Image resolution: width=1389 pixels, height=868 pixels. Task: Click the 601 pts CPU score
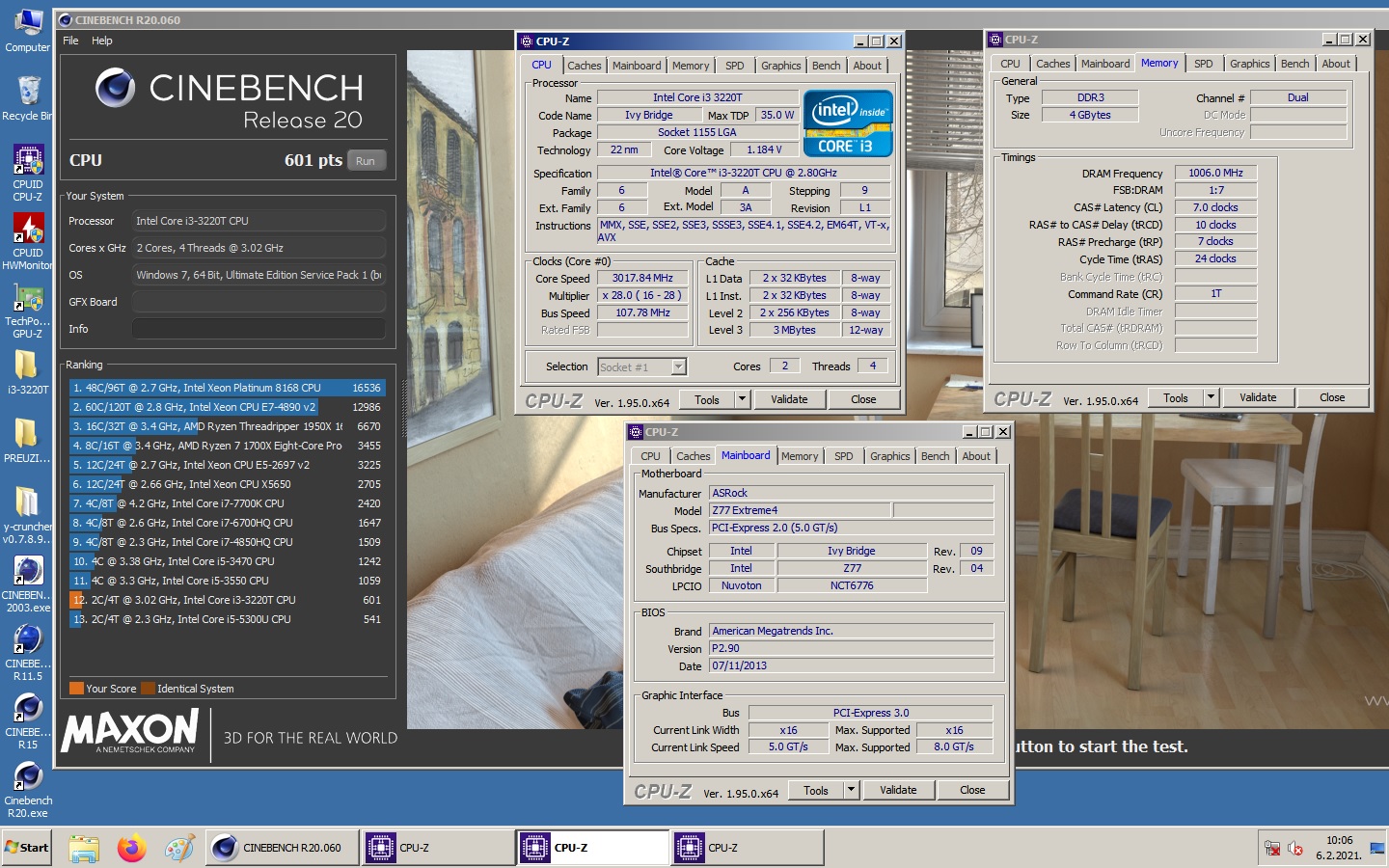point(313,160)
